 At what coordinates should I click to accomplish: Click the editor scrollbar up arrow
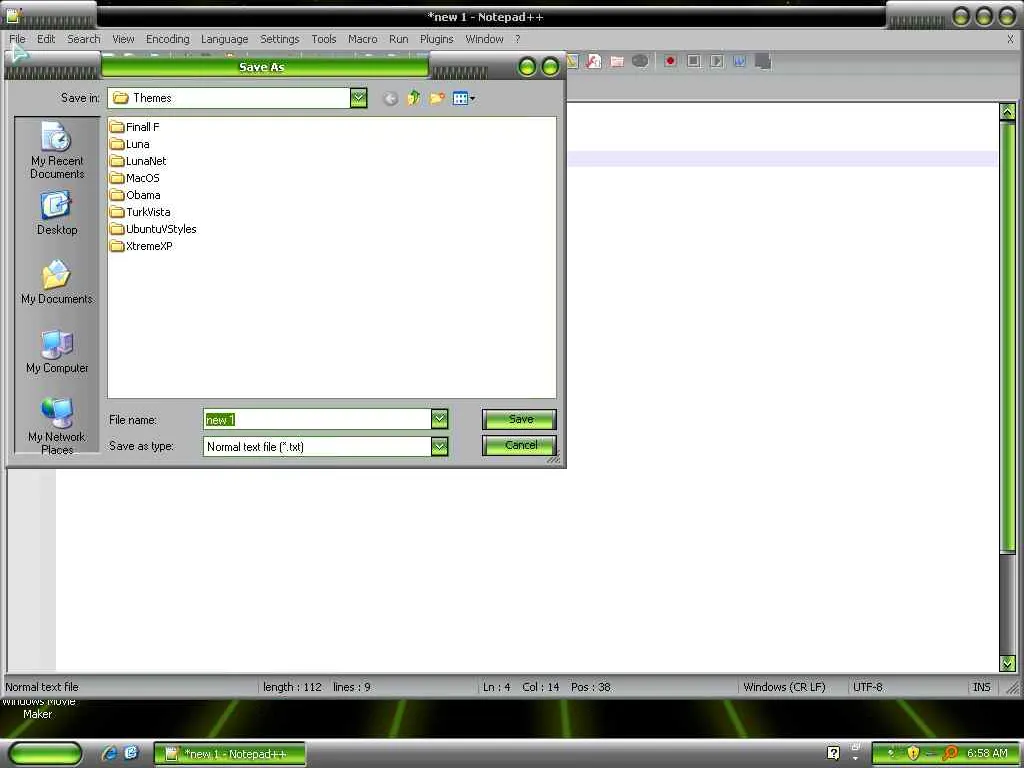click(x=1007, y=112)
